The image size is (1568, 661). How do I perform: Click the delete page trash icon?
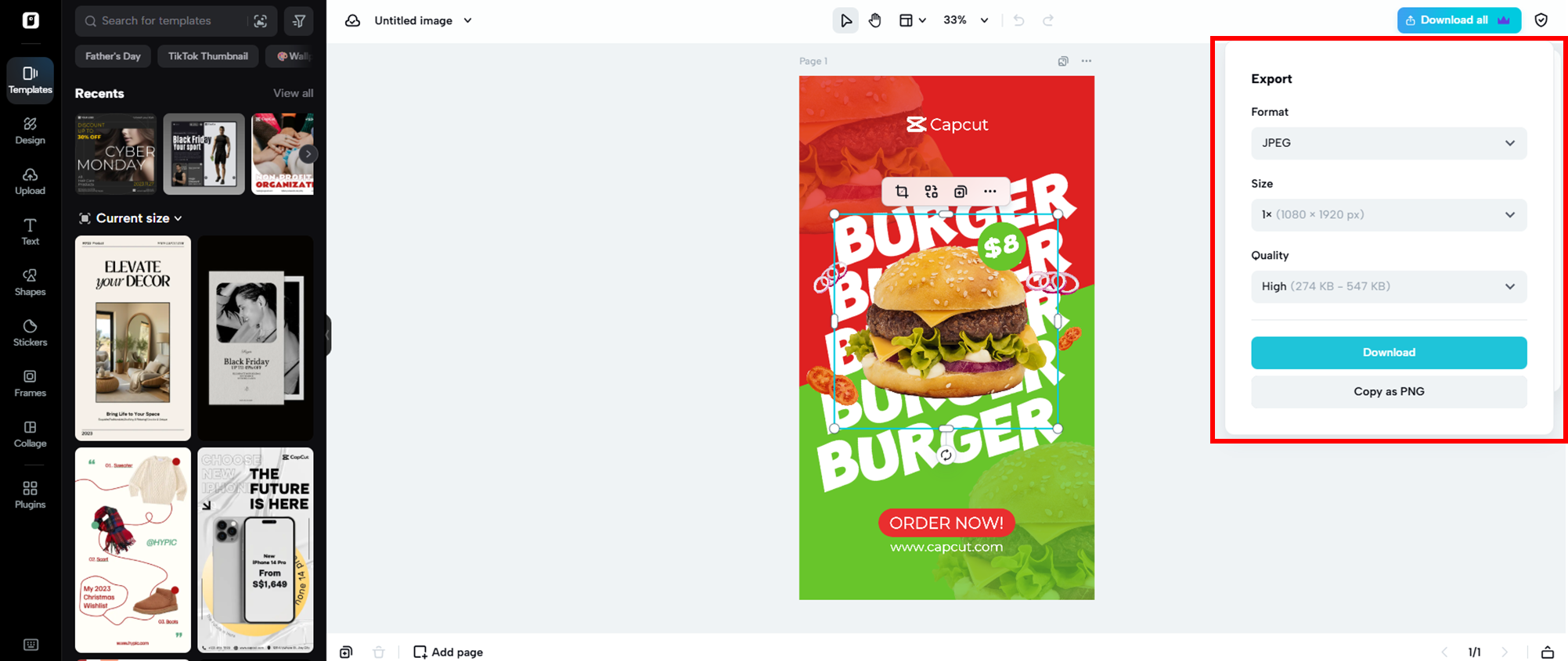pos(379,652)
